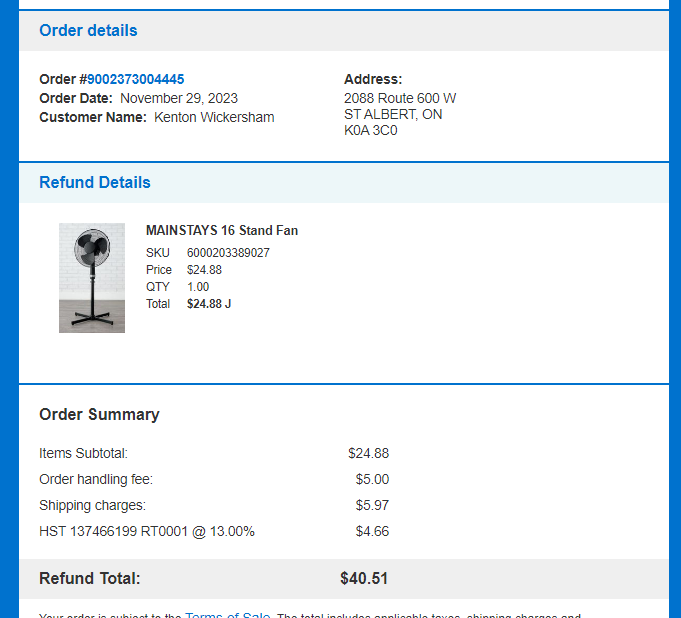Click the street address 2088 Route 600 W
Viewport: 681px width, 618px height.
400,98
